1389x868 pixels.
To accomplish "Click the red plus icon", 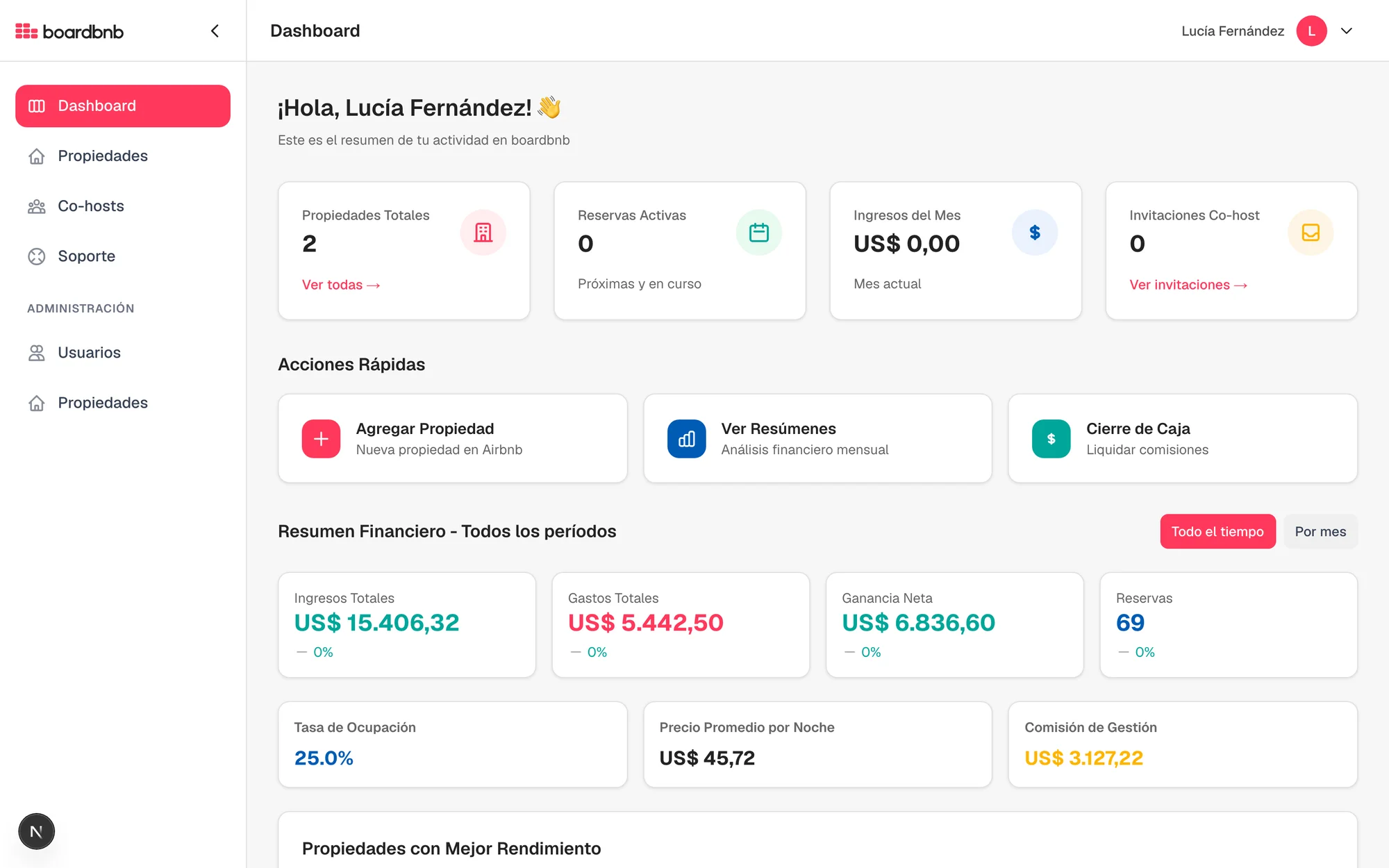I will 321,439.
